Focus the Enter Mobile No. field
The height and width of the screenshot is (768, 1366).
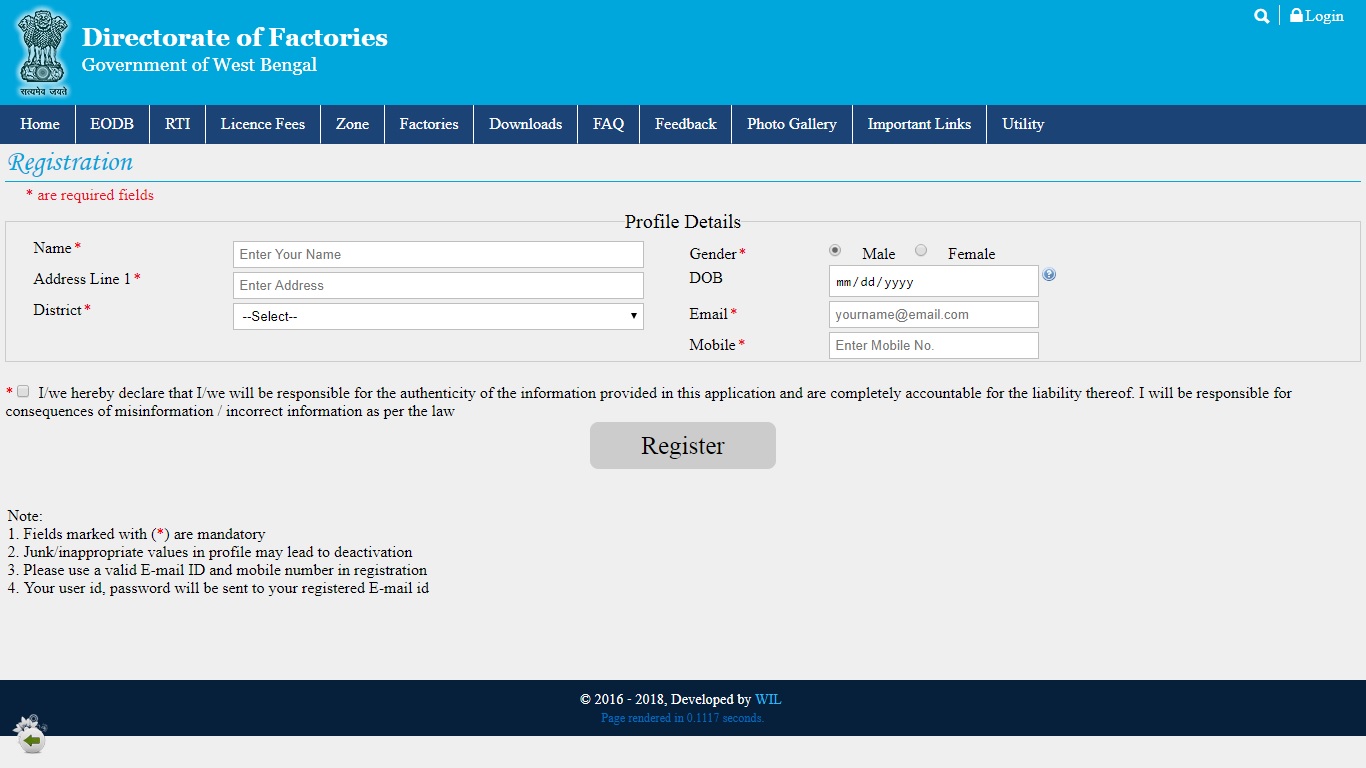(x=932, y=345)
